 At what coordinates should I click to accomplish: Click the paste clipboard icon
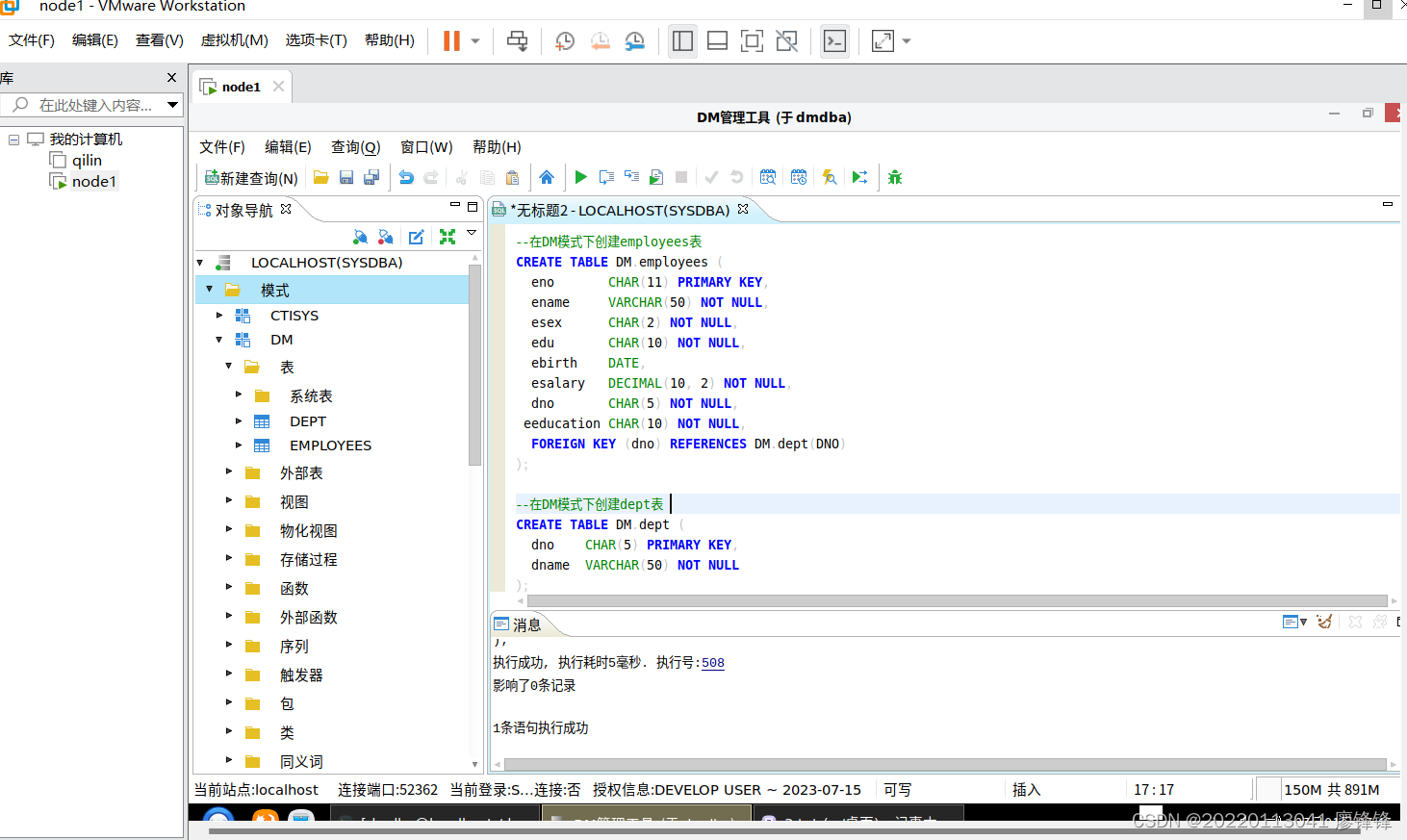coord(512,177)
